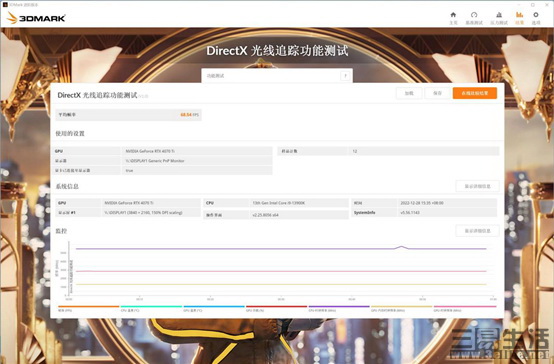This screenshot has width=554, height=364.
Task: Go to the Home (主页) page
Action: point(453,18)
